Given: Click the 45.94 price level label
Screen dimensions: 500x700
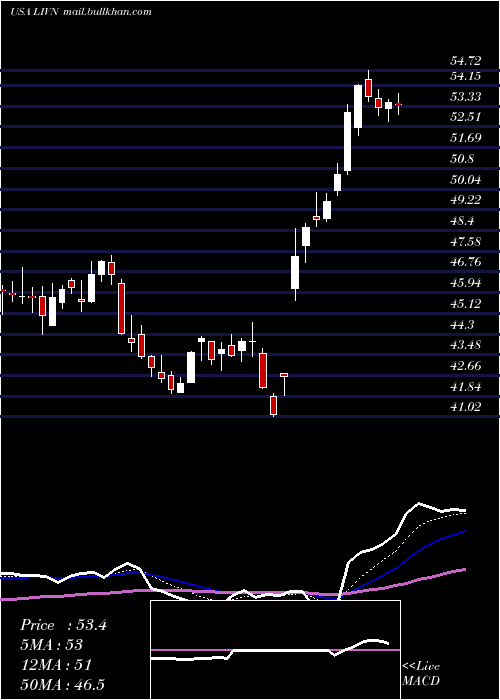Looking at the screenshot, I should pyautogui.click(x=466, y=283).
